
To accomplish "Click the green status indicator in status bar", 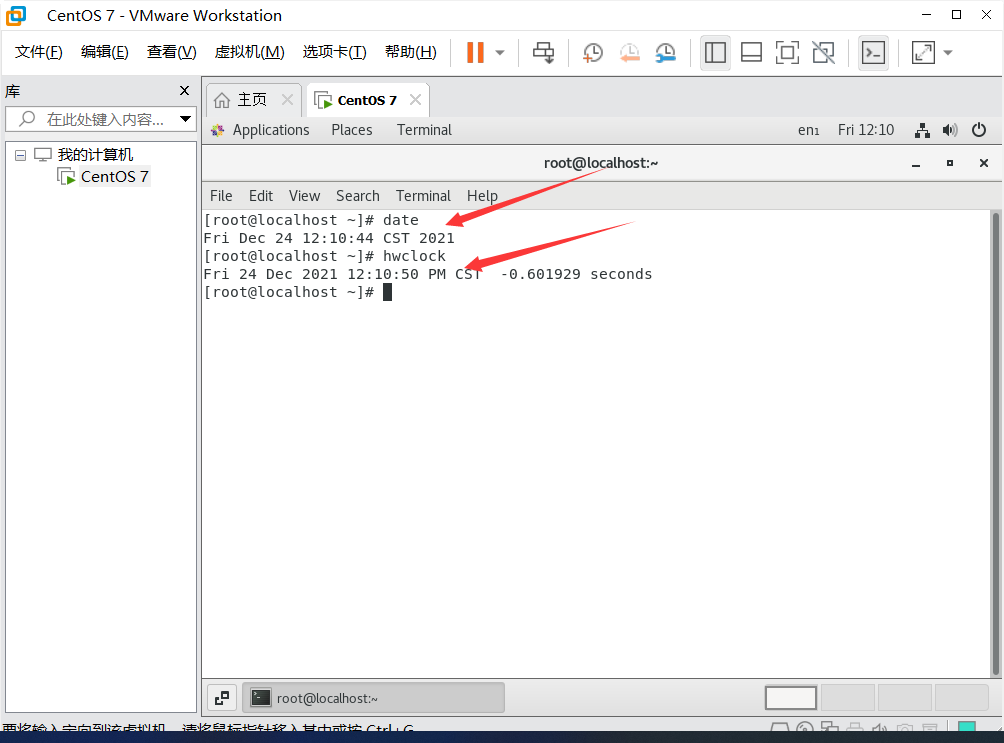I will [967, 726].
